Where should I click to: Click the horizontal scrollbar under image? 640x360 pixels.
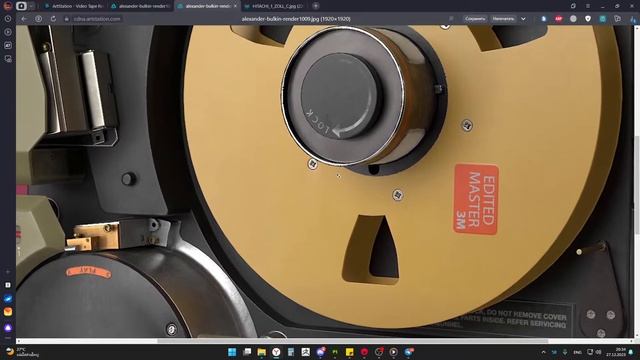[353, 341]
